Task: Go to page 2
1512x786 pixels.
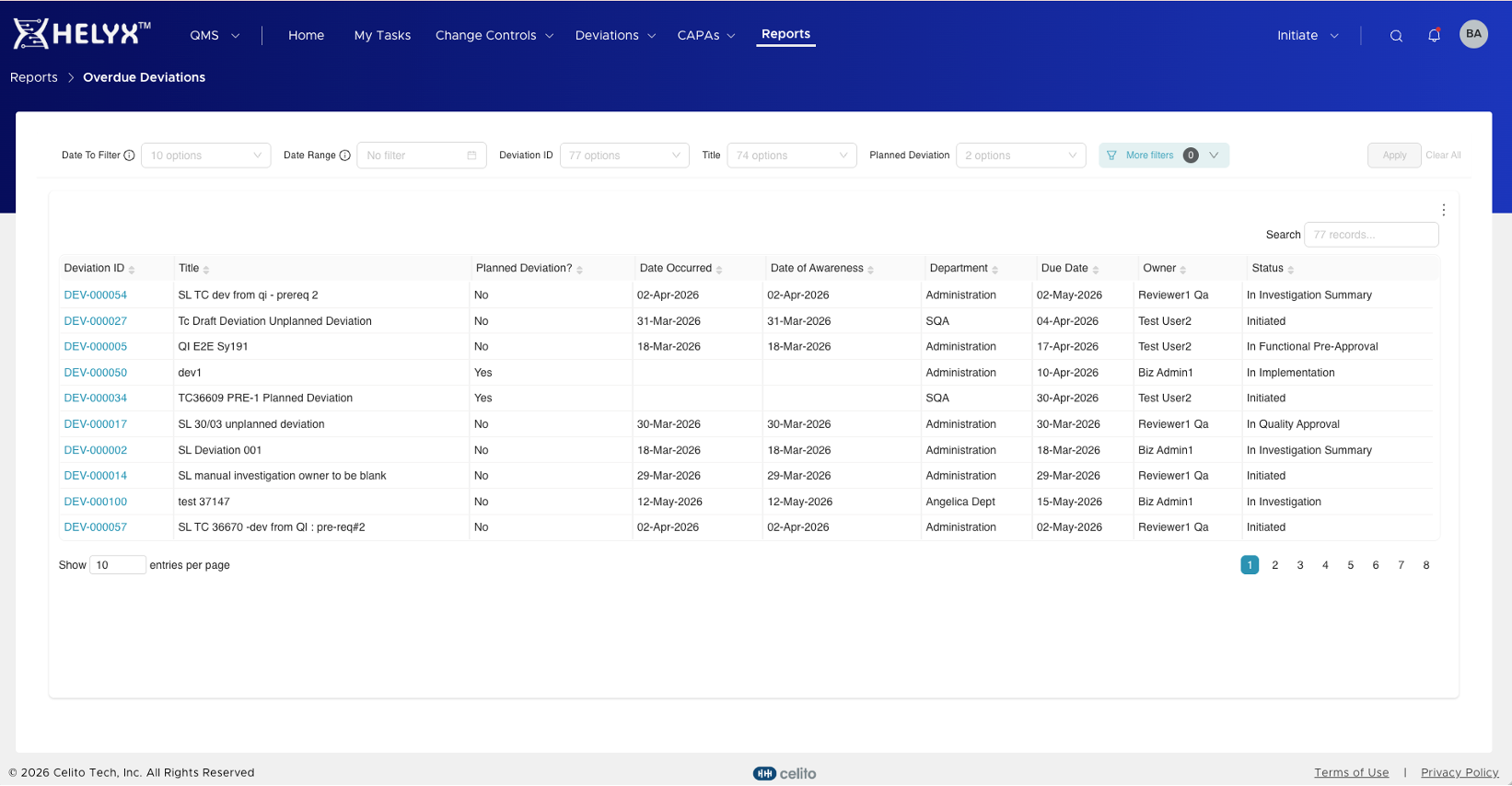Action: point(1274,565)
